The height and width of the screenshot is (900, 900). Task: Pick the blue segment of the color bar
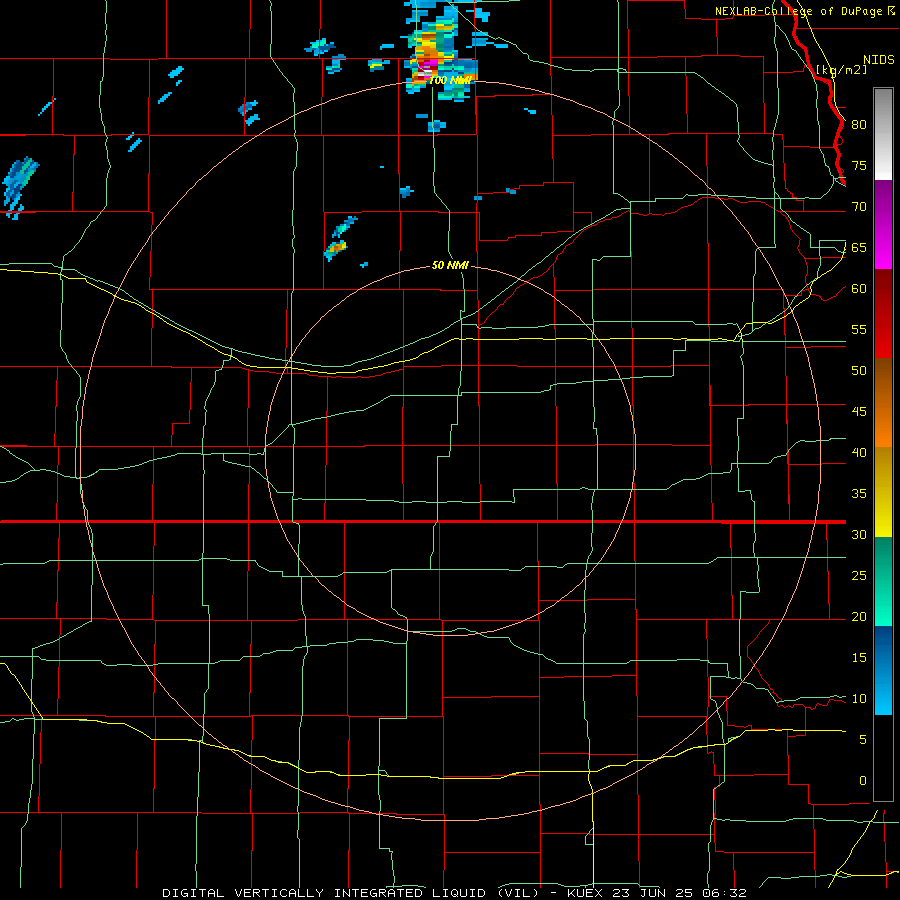tap(883, 670)
